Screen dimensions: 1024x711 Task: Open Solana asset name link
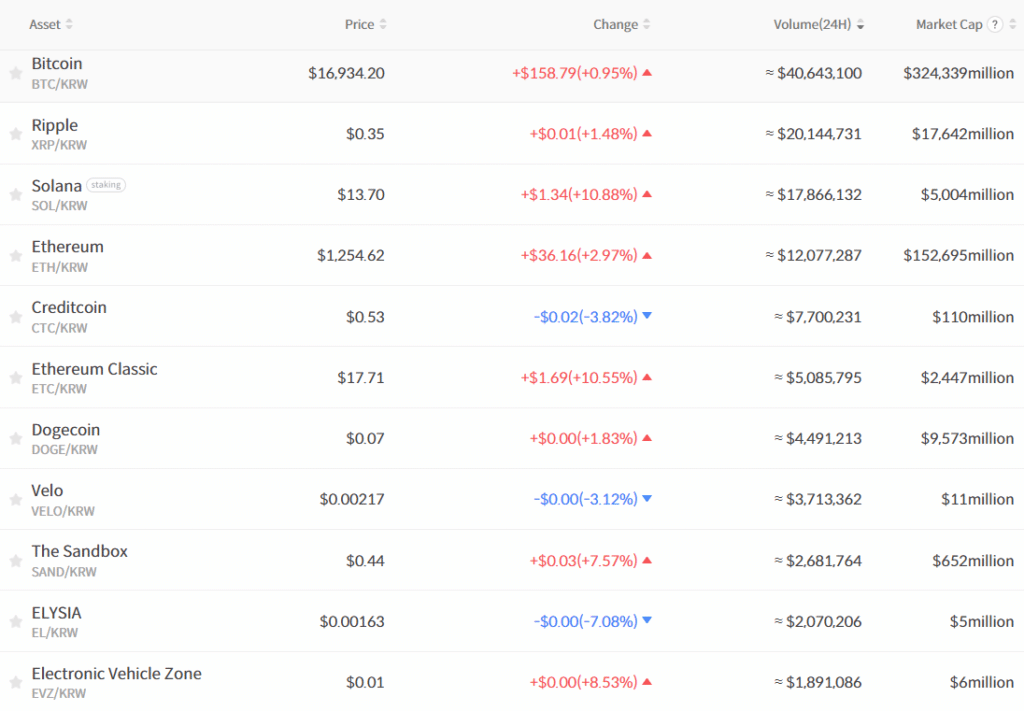(57, 185)
